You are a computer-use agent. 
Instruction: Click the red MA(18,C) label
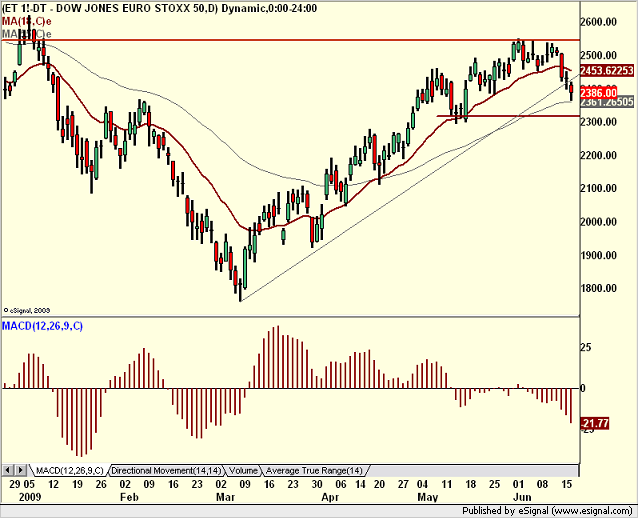pos(26,21)
